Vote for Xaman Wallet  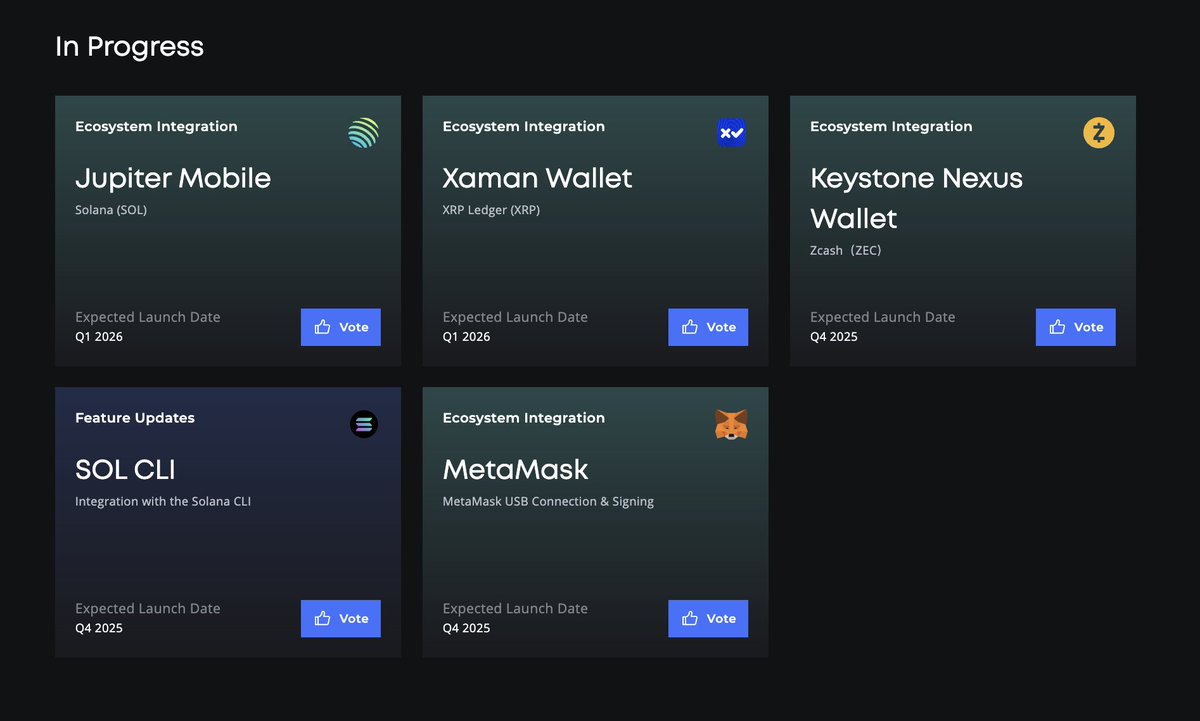click(x=708, y=327)
